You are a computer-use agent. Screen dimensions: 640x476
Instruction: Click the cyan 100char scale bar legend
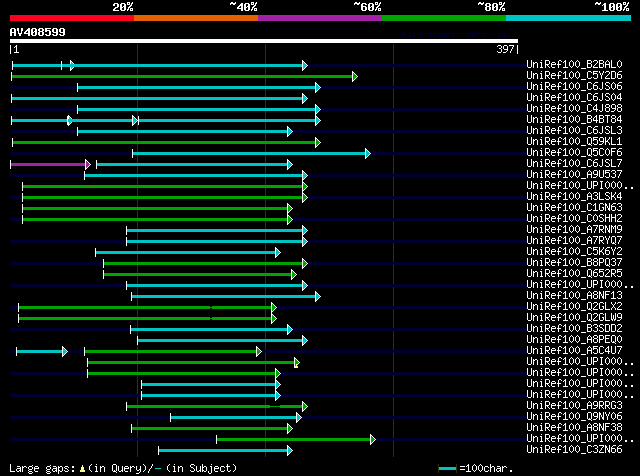click(447, 469)
